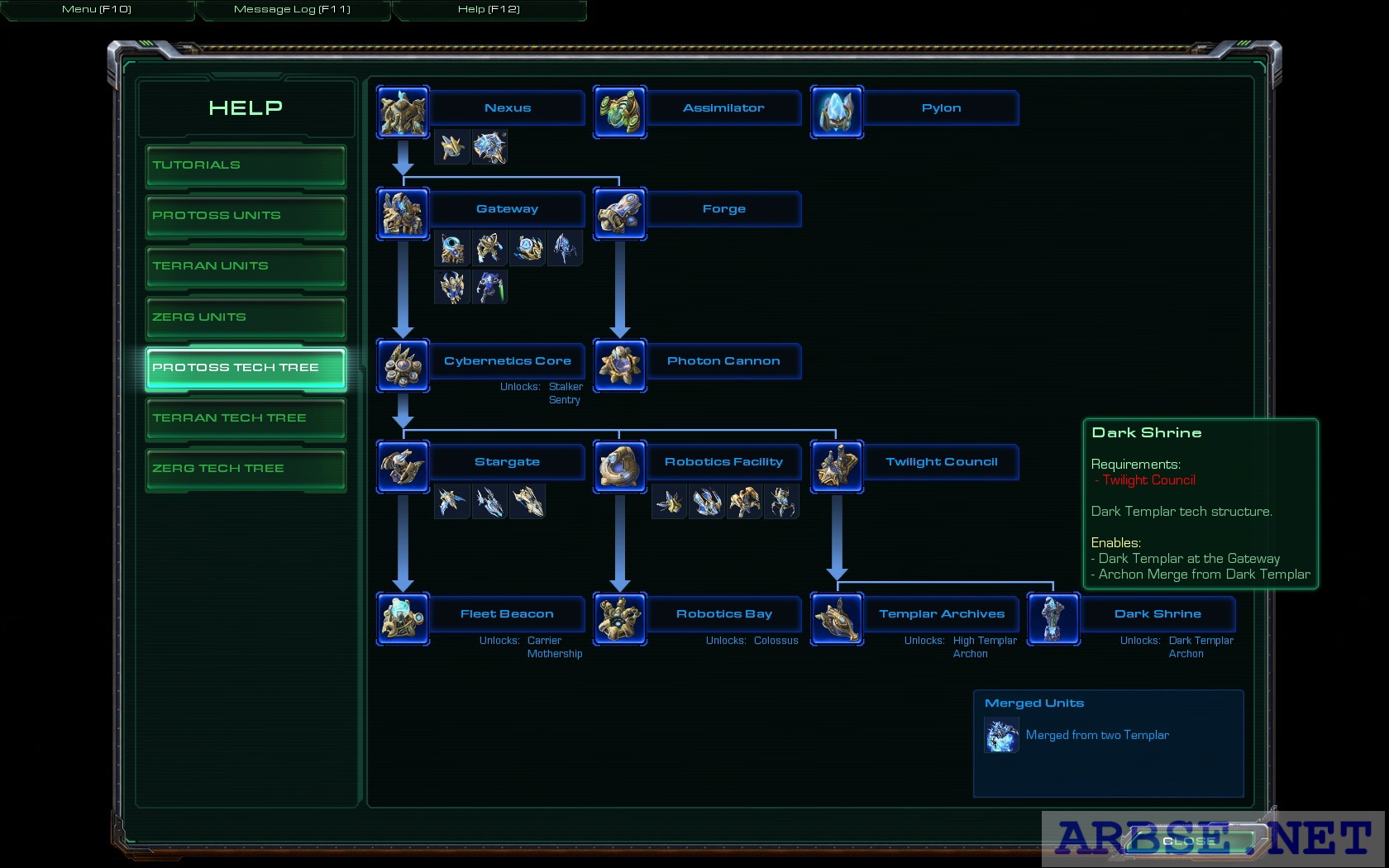Select the Immortal icon under Robotics Facility
Screen dimensions: 1389x868
(x=744, y=501)
